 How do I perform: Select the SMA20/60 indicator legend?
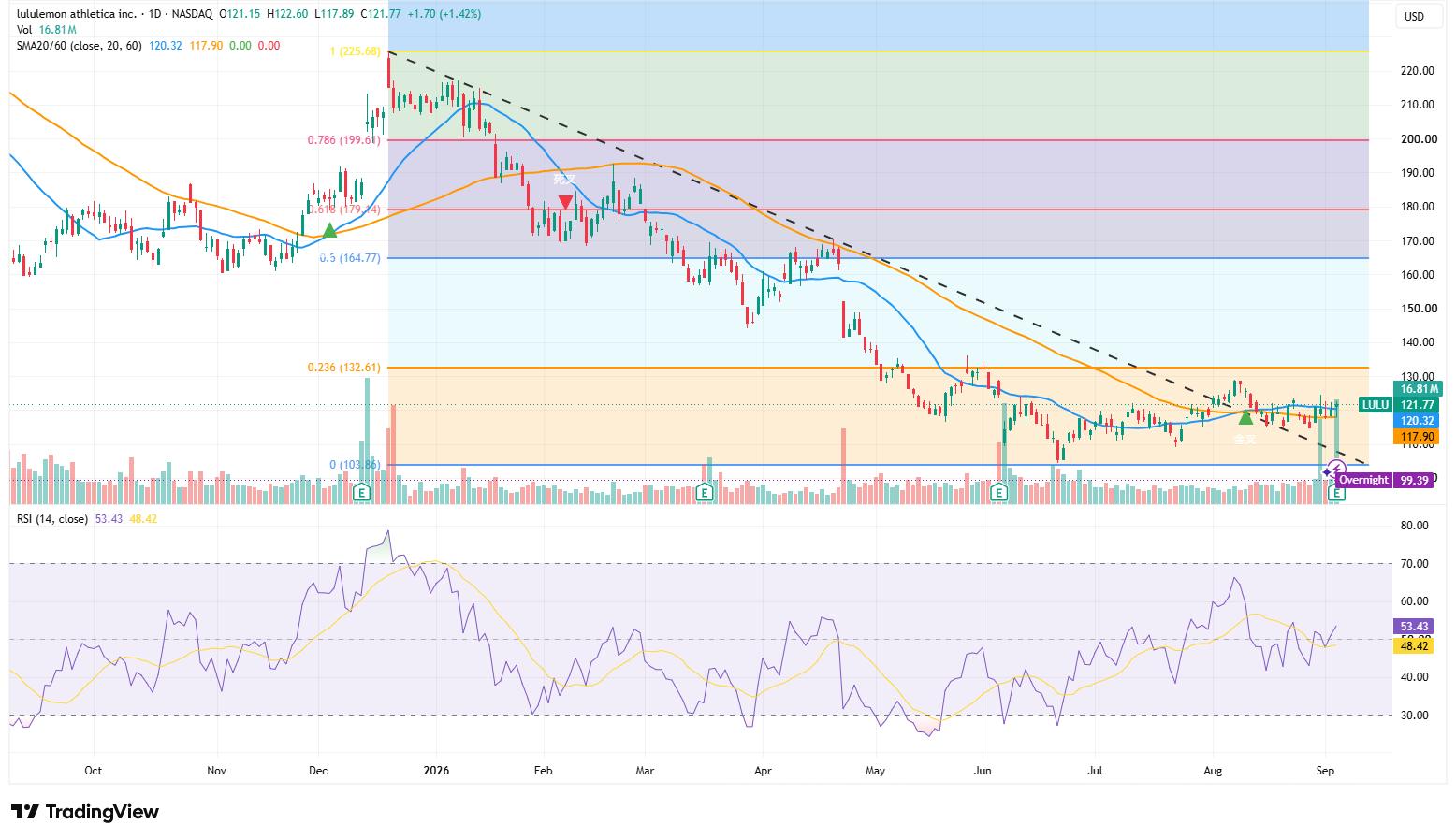click(80, 45)
